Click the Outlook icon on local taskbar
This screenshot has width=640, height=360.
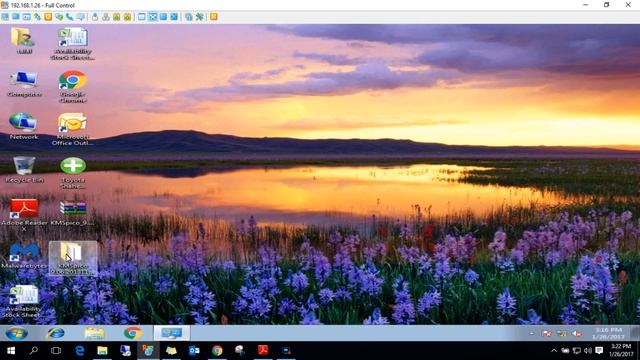[x=194, y=351]
